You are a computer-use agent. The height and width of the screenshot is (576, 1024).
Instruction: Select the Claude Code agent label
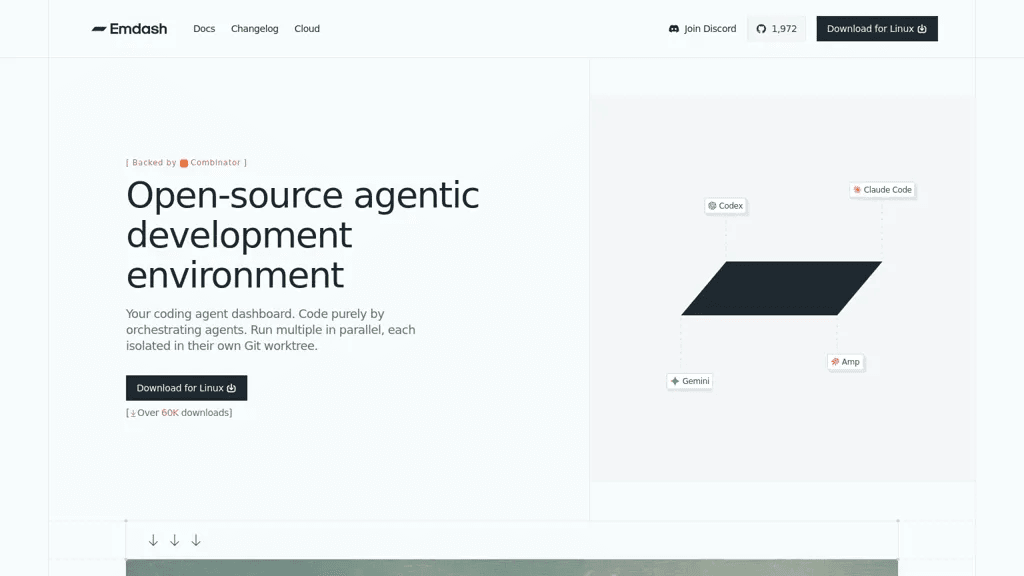point(882,190)
